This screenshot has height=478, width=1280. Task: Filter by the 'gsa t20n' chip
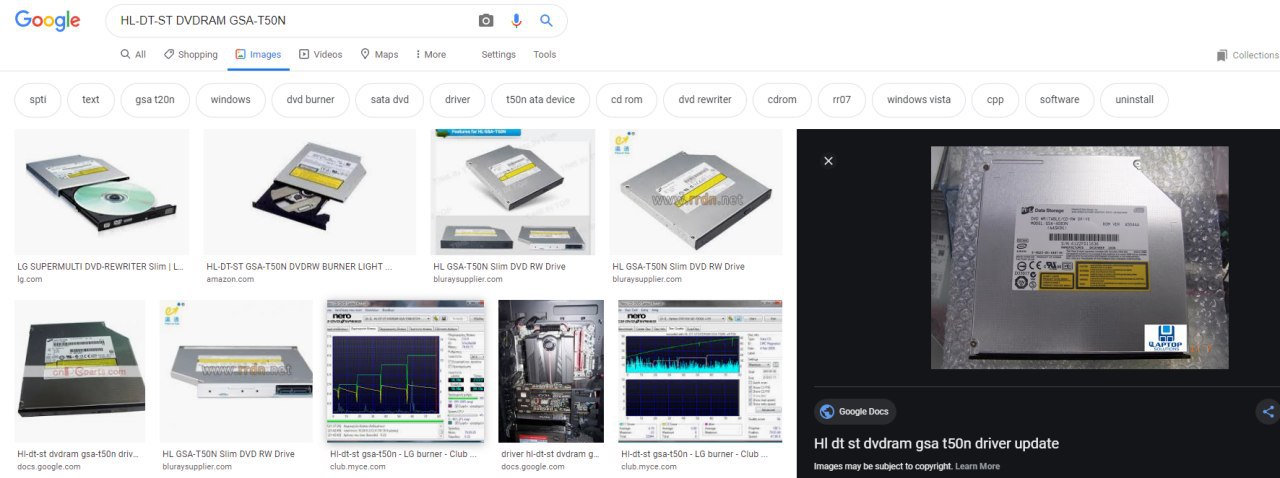pos(155,100)
